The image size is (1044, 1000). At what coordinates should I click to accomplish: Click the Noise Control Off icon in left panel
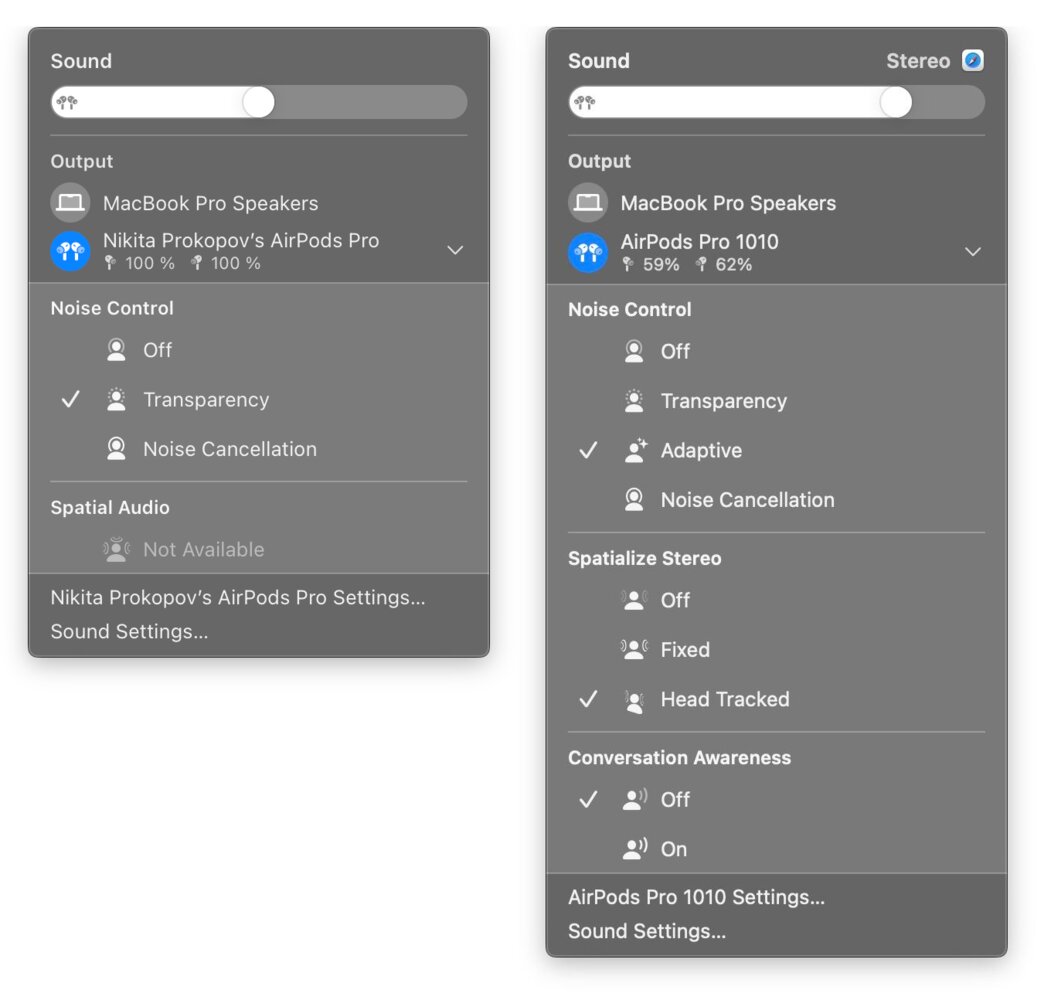point(117,350)
